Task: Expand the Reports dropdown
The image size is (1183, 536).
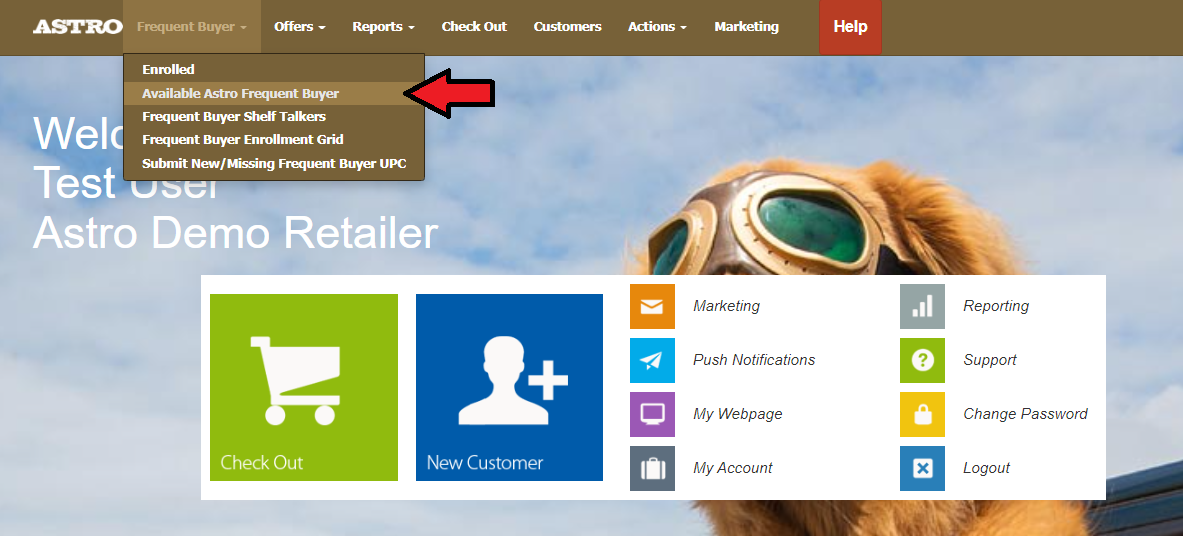Action: pyautogui.click(x=383, y=26)
